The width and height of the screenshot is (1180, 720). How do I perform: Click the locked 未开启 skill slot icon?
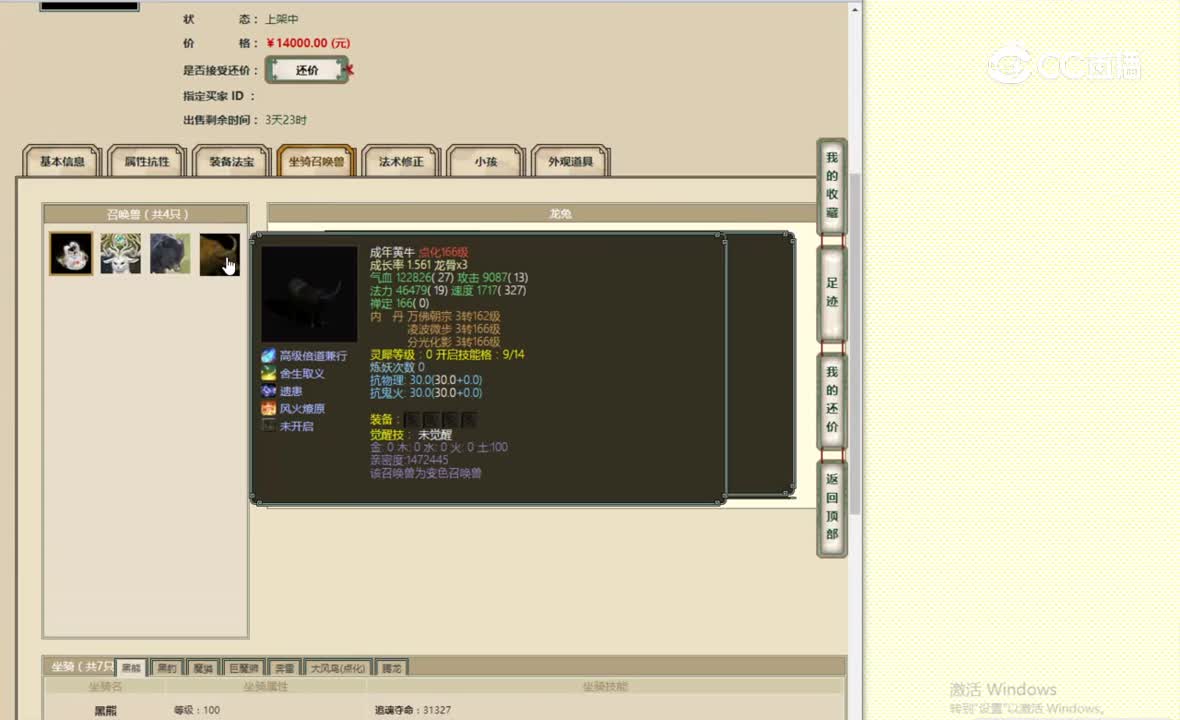tap(269, 426)
